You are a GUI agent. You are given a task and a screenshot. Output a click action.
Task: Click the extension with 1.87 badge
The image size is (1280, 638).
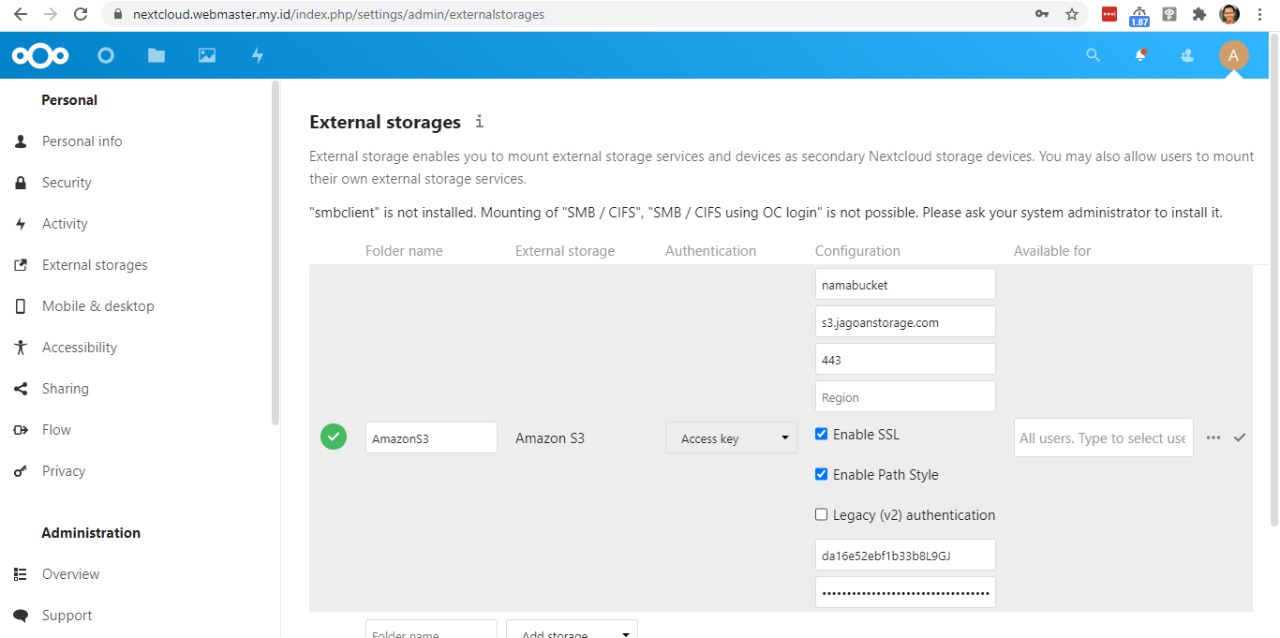[1139, 15]
